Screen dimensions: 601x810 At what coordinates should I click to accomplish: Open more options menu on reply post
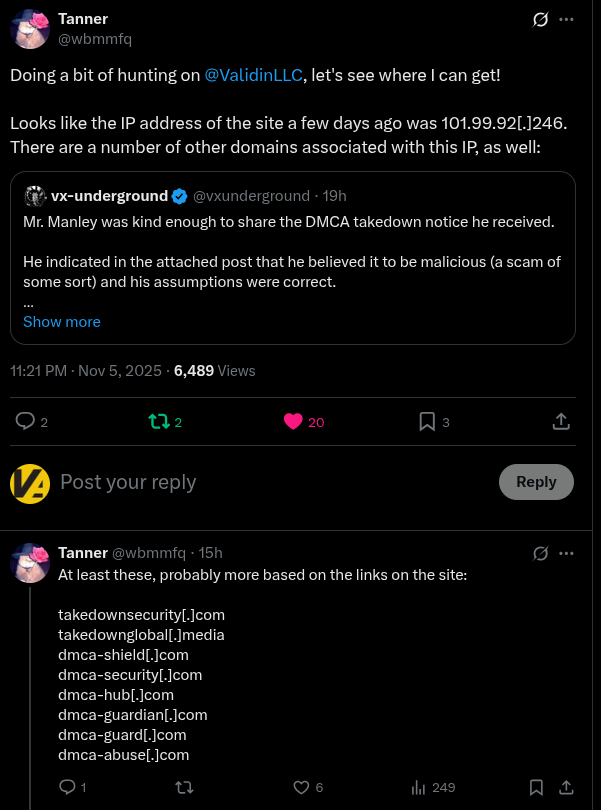coord(567,553)
